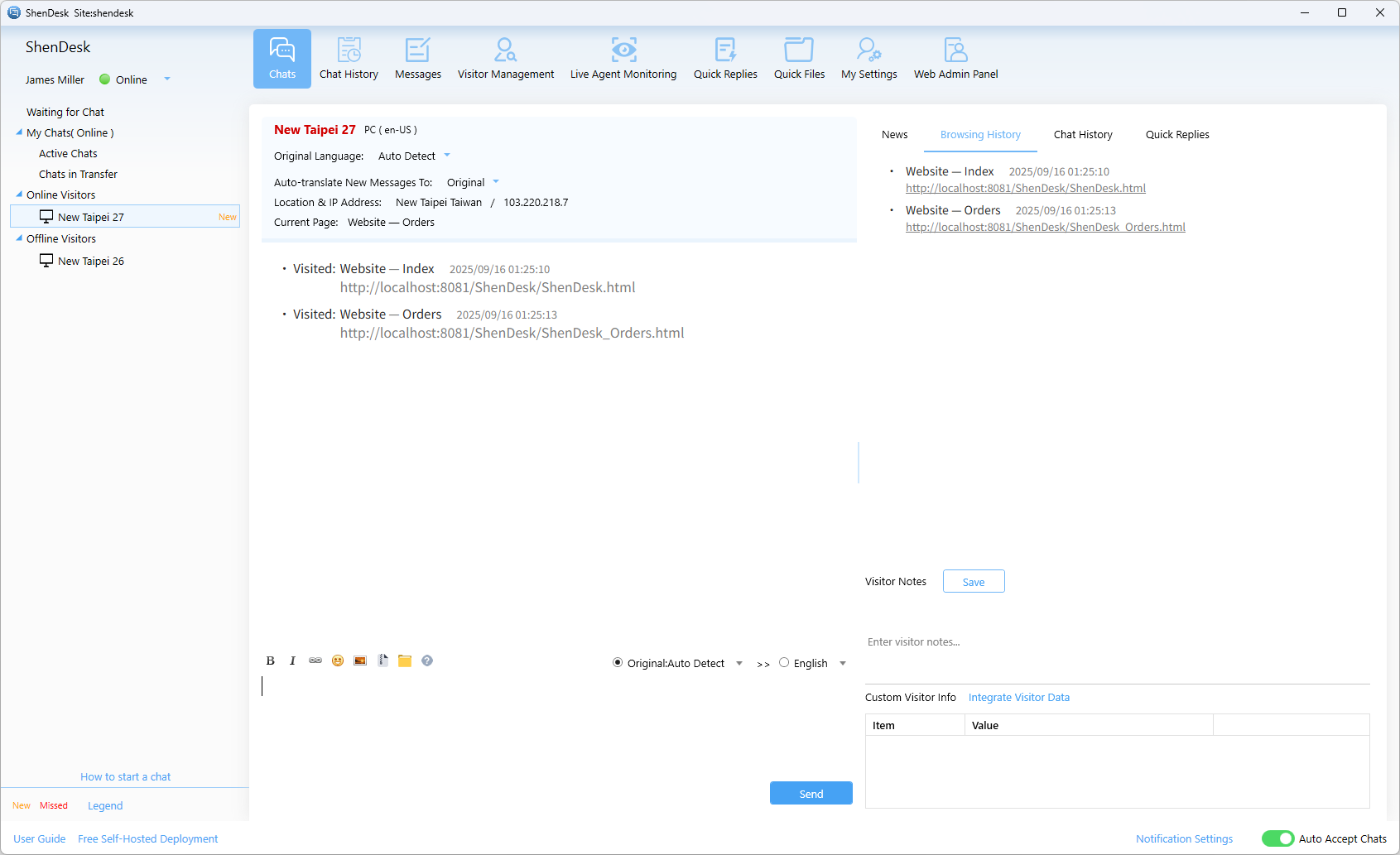Click the yellow folder quick files icon

pos(405,660)
